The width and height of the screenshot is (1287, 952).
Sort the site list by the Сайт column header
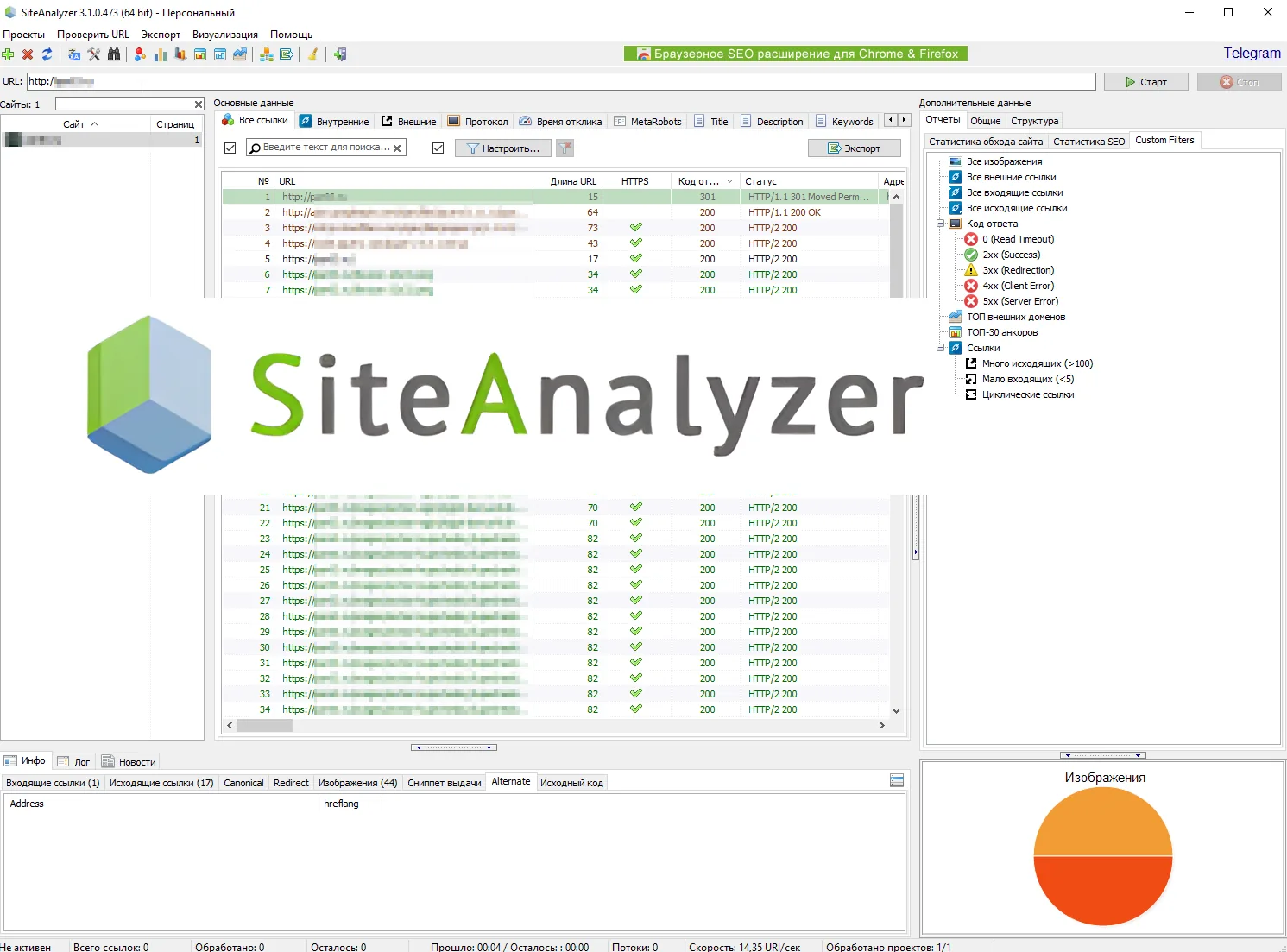click(75, 124)
